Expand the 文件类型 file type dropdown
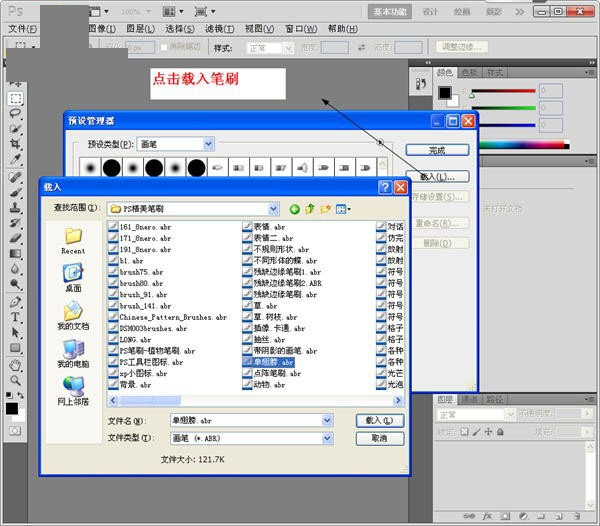Image resolution: width=600 pixels, height=526 pixels. (327, 438)
